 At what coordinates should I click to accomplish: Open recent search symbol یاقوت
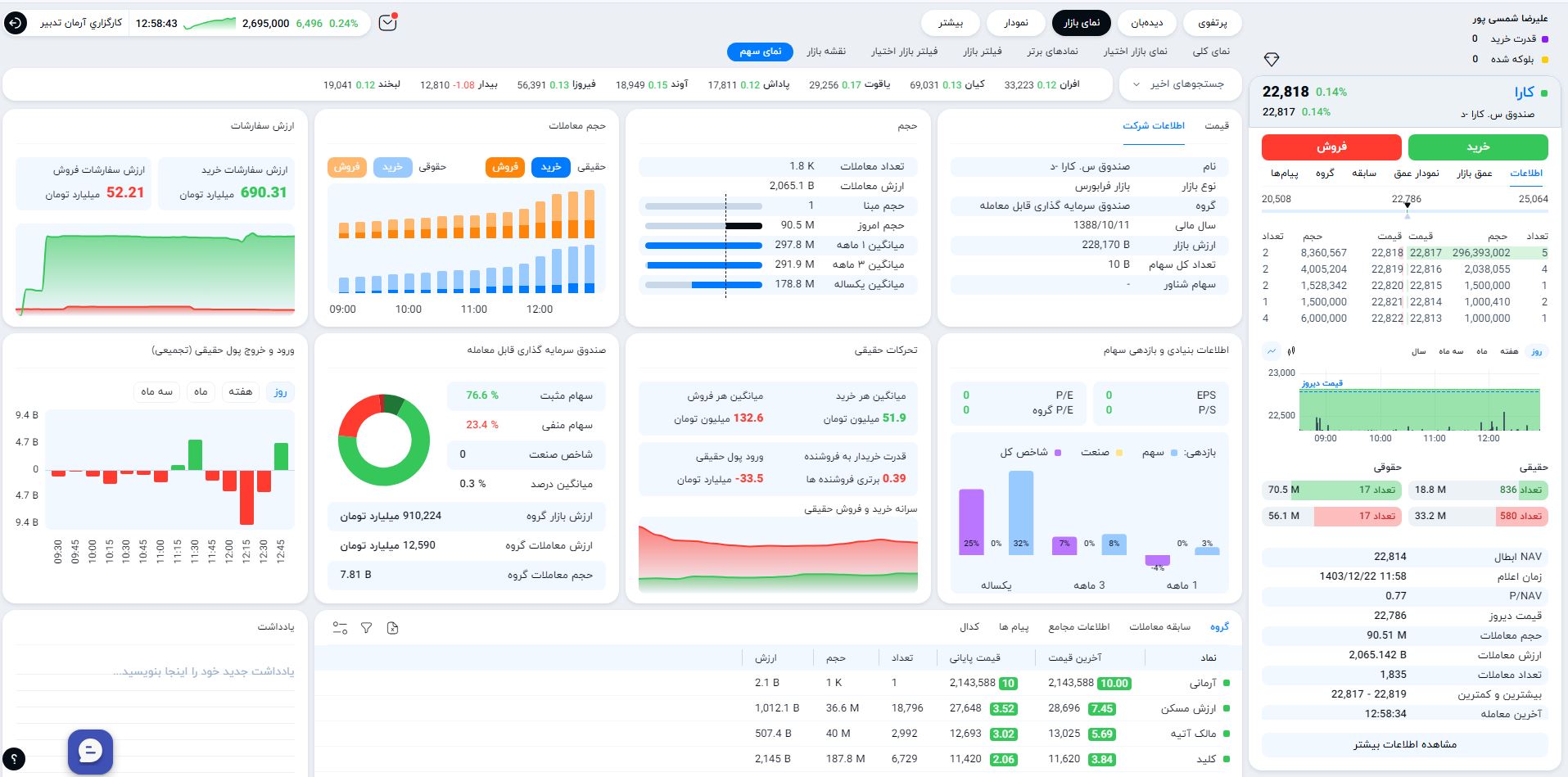(x=849, y=84)
